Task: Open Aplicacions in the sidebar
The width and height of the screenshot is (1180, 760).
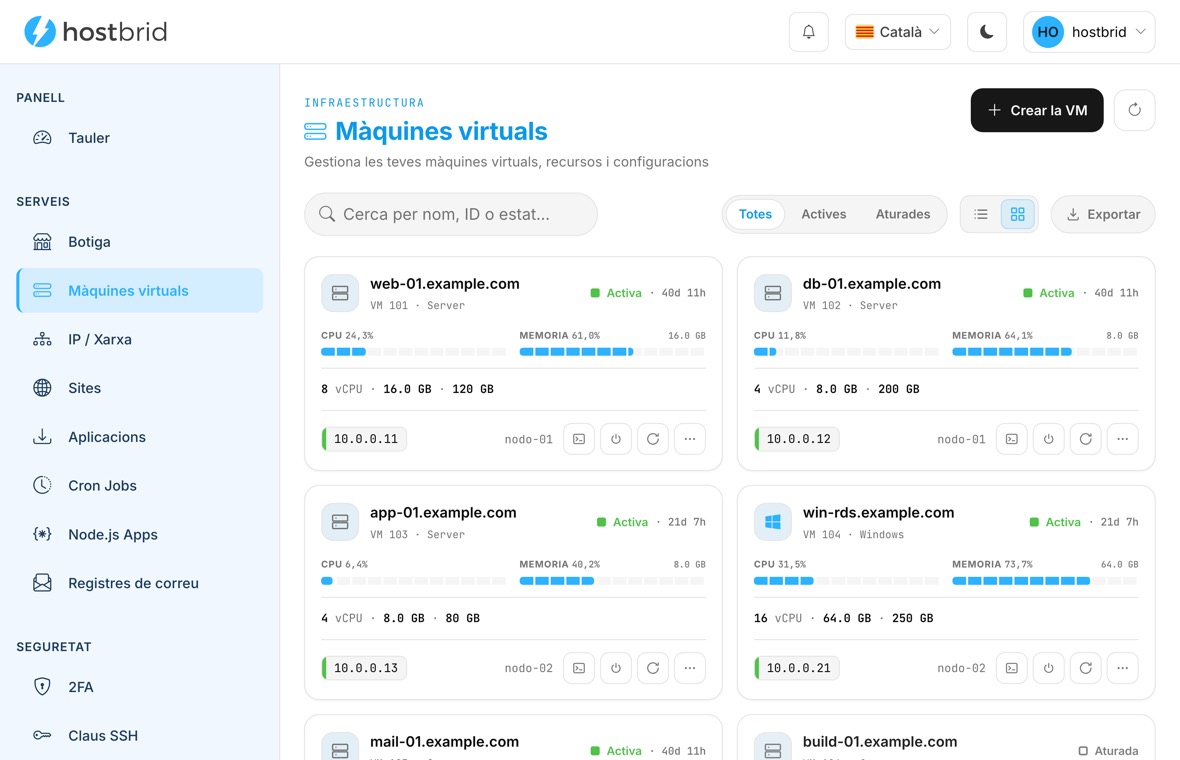Action: click(x=140, y=437)
